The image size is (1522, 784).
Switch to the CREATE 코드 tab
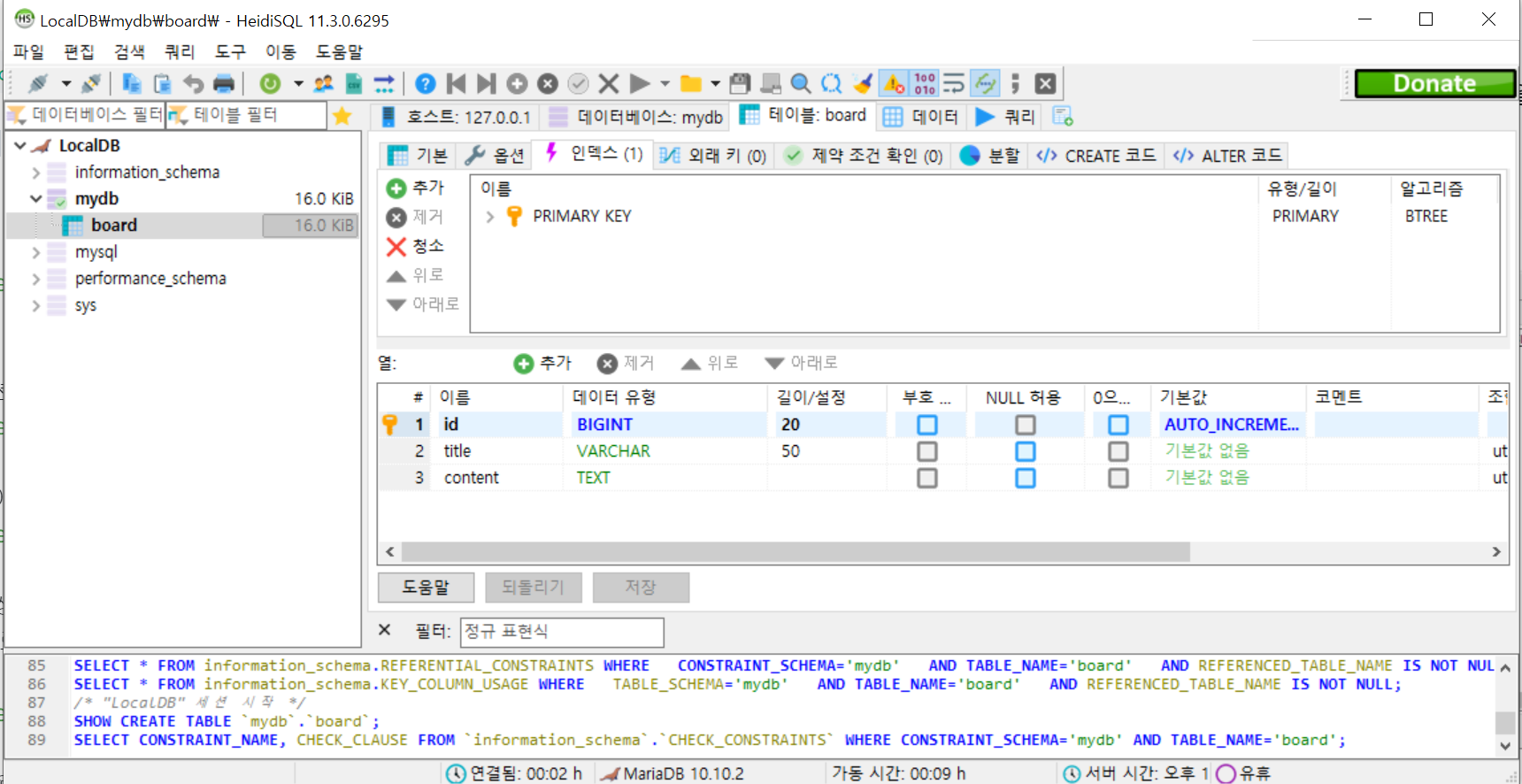[x=1095, y=156]
